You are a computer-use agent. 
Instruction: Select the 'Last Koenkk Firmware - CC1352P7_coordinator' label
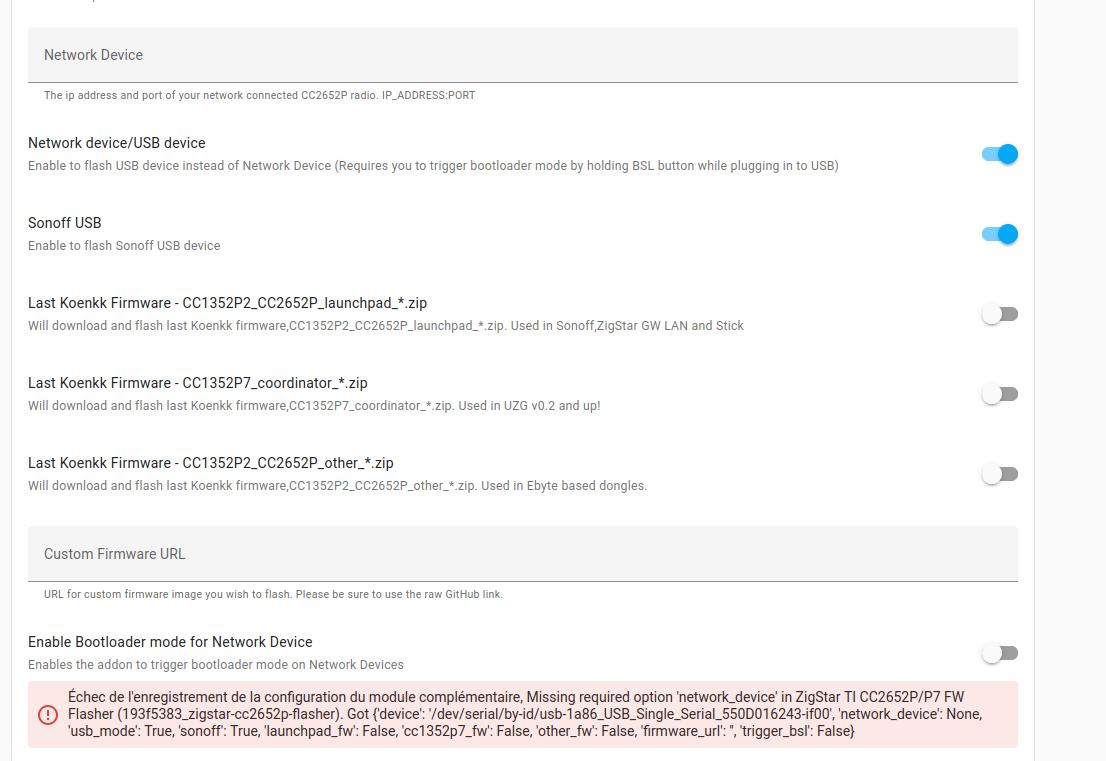[198, 383]
